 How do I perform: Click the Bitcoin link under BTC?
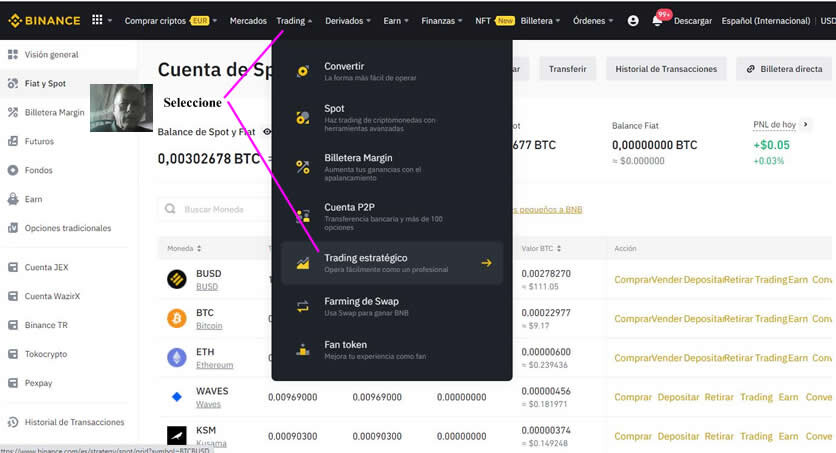click(x=209, y=326)
